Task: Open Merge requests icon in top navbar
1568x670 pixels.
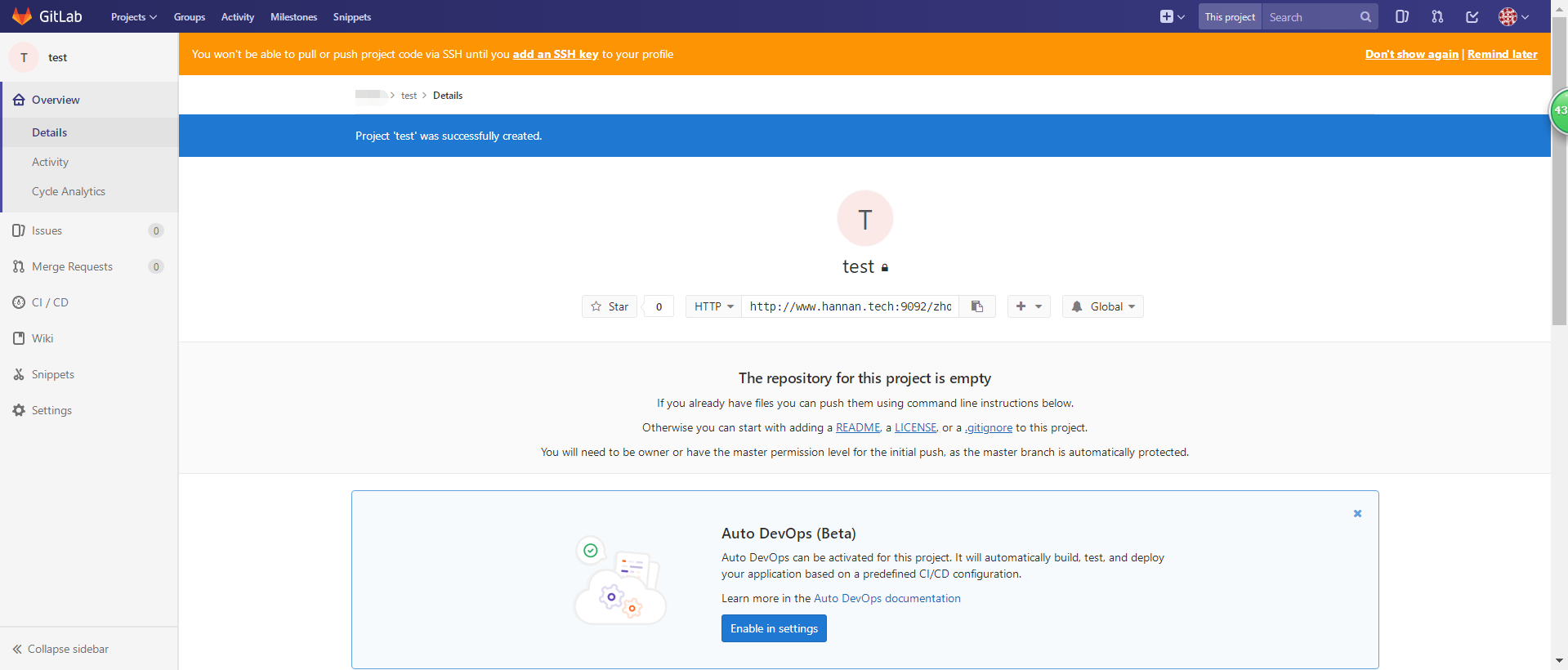Action: pyautogui.click(x=1437, y=17)
